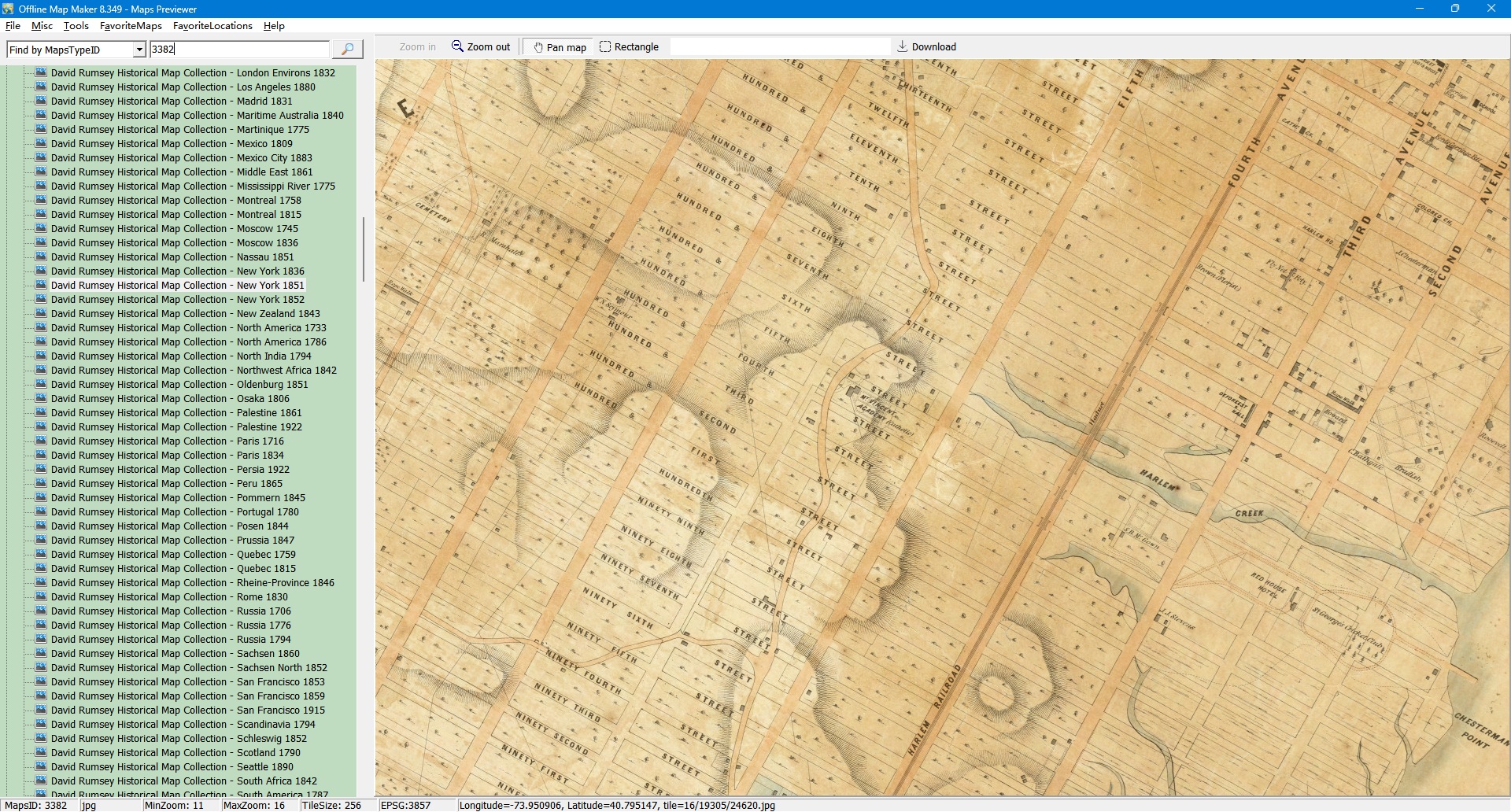1511x812 pixels.
Task: Enable the Rectangle selection tool
Action: [x=629, y=47]
